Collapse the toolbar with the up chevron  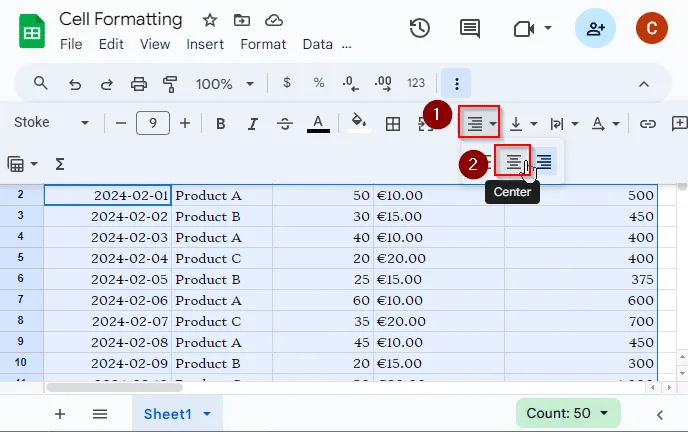click(644, 84)
